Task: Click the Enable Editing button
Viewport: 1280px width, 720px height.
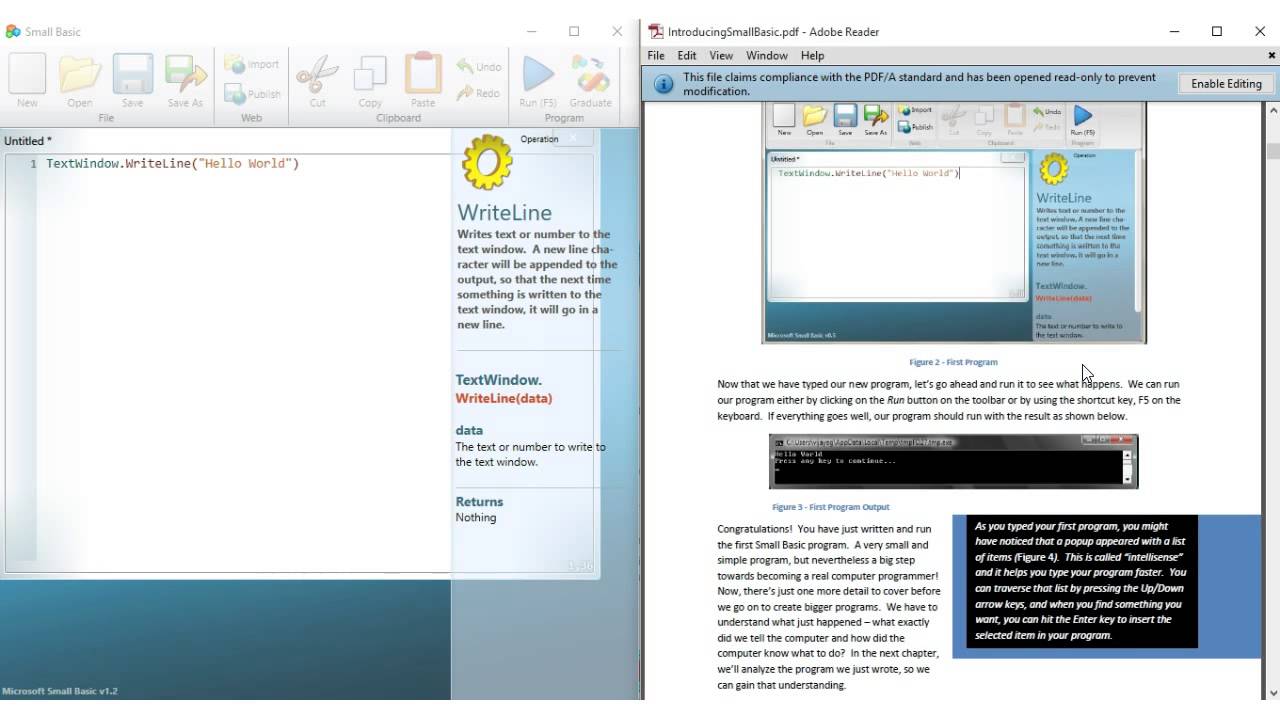Action: 1226,84
